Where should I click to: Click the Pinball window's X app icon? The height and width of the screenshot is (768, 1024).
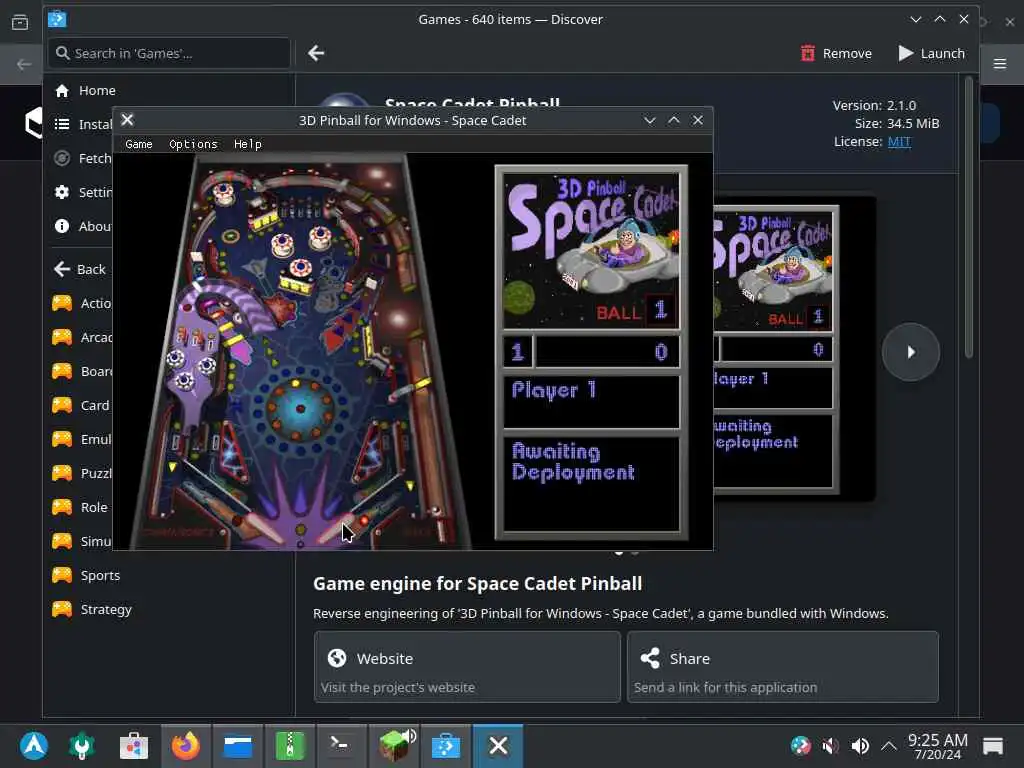click(x=127, y=120)
